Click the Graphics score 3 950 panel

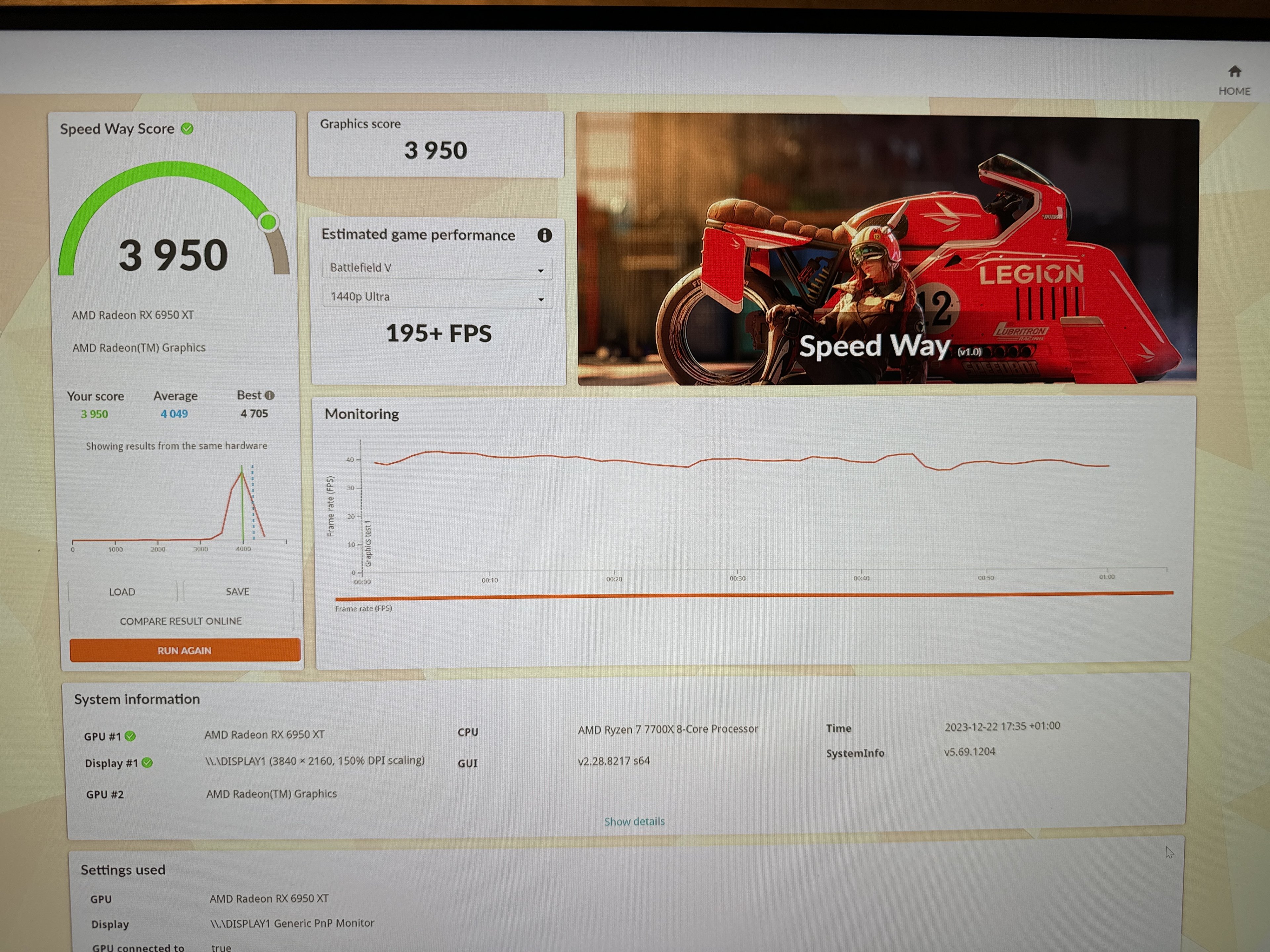click(x=435, y=143)
